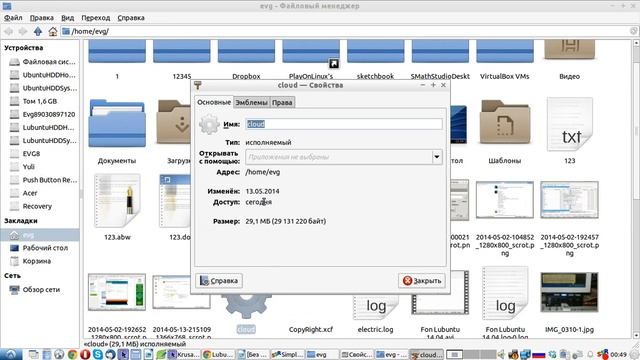Select the sketchbook folder

pyautogui.click(x=375, y=51)
